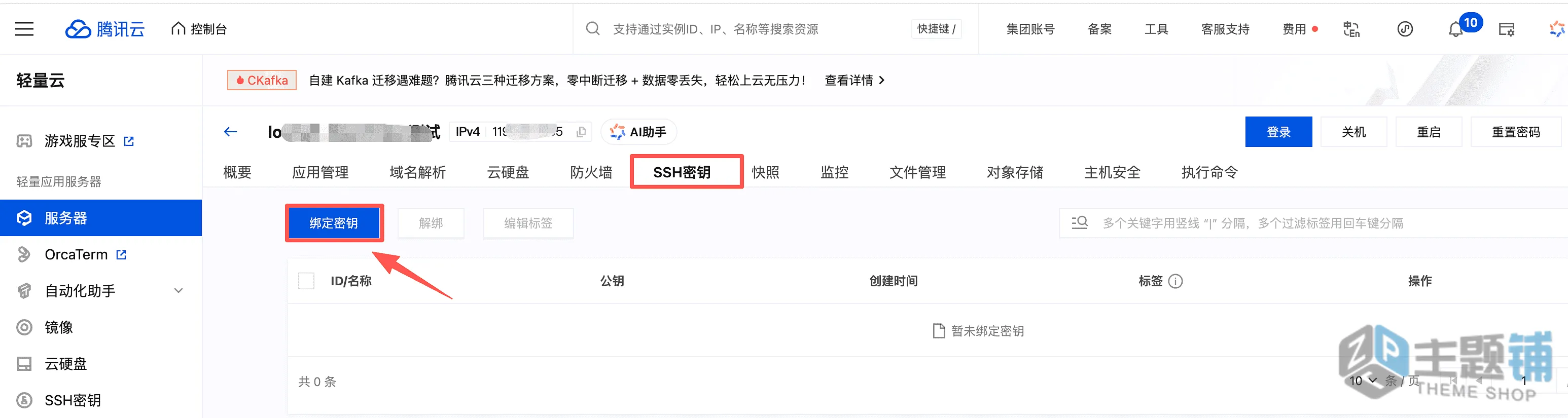Switch to the 域名解析 tab
Image resolution: width=1568 pixels, height=418 pixels.
point(417,172)
